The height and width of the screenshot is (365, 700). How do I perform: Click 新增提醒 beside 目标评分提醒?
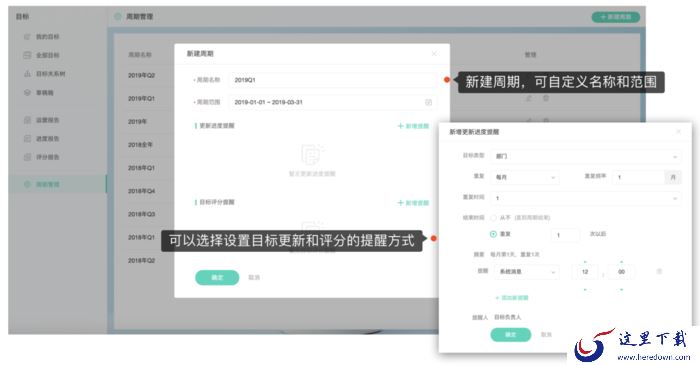coord(413,203)
